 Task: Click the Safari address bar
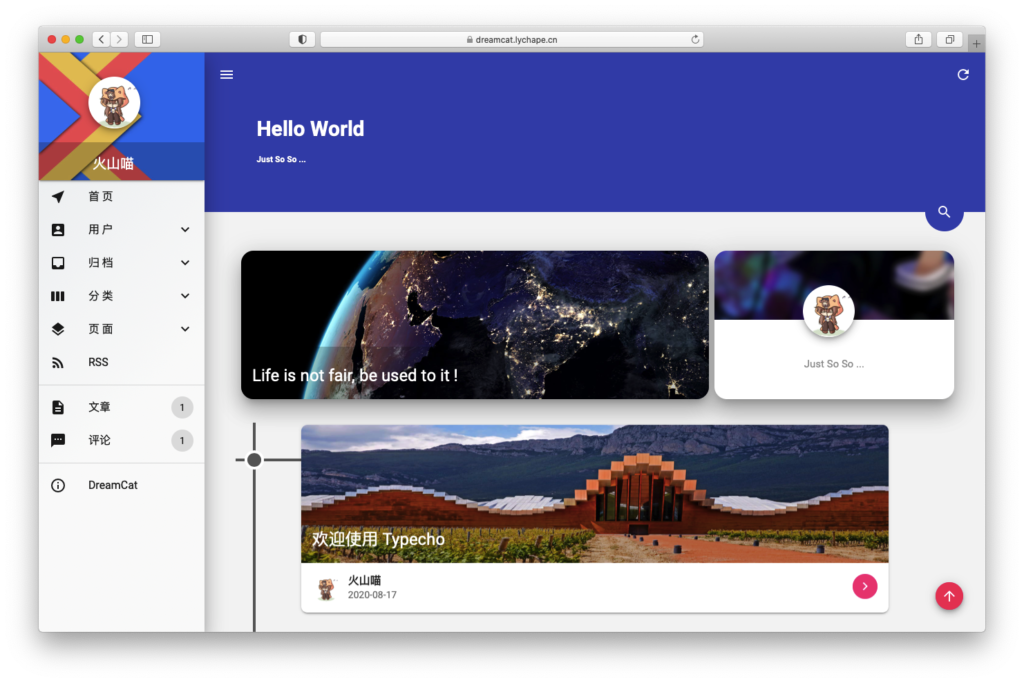point(511,39)
